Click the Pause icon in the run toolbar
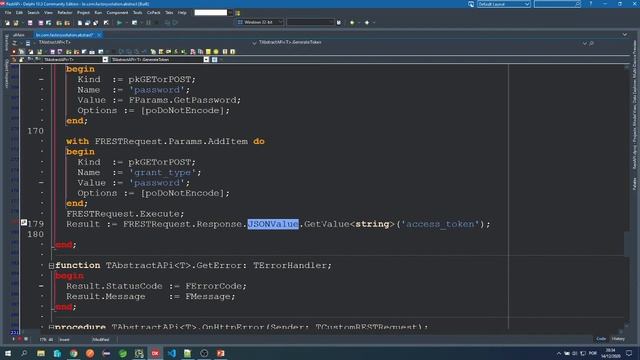 click(x=148, y=22)
